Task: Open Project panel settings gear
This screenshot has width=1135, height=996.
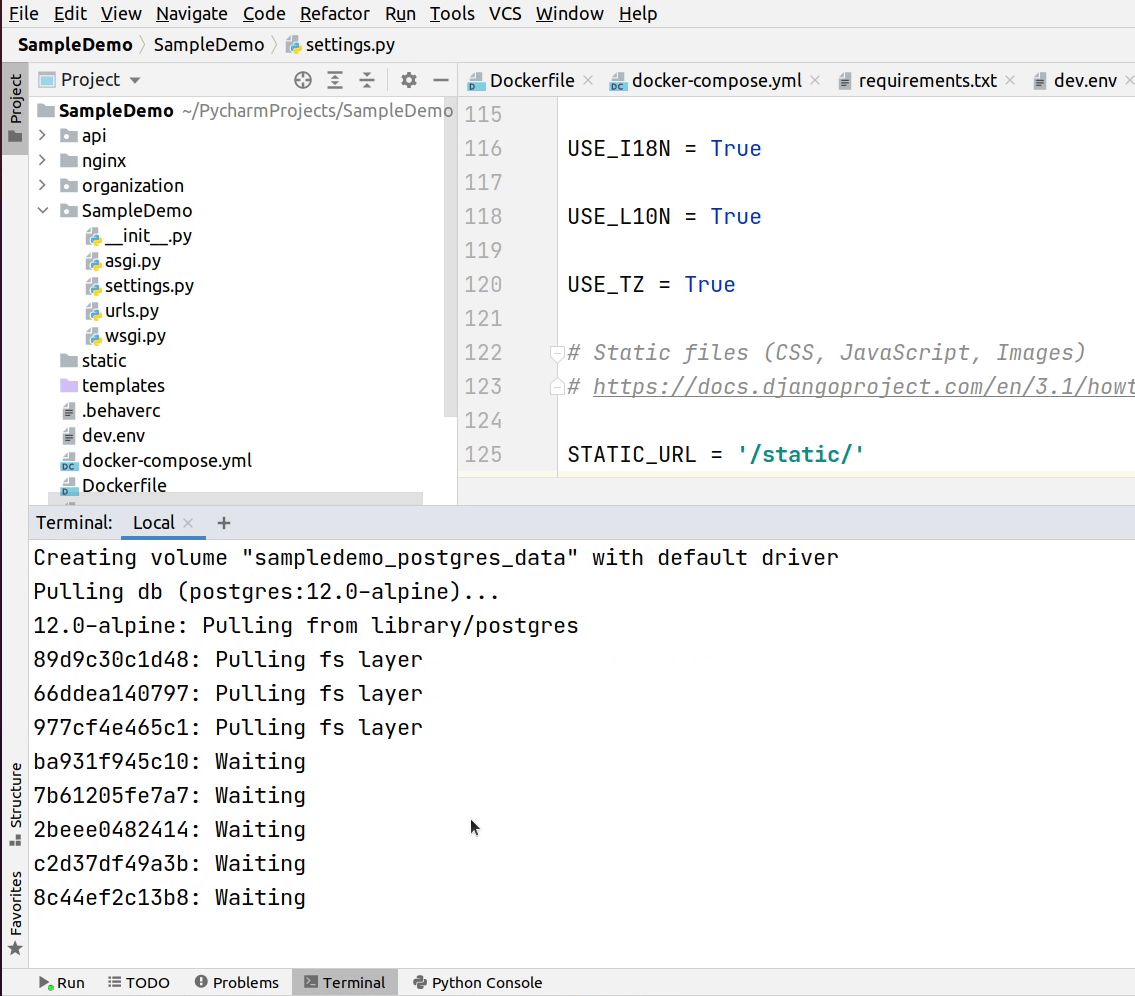Action: [x=408, y=80]
